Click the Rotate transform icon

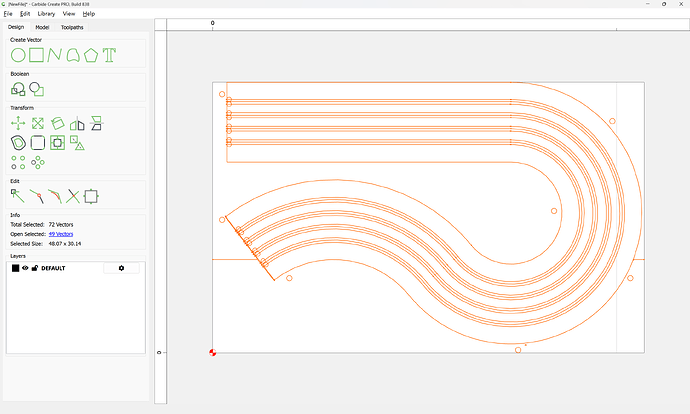point(58,124)
